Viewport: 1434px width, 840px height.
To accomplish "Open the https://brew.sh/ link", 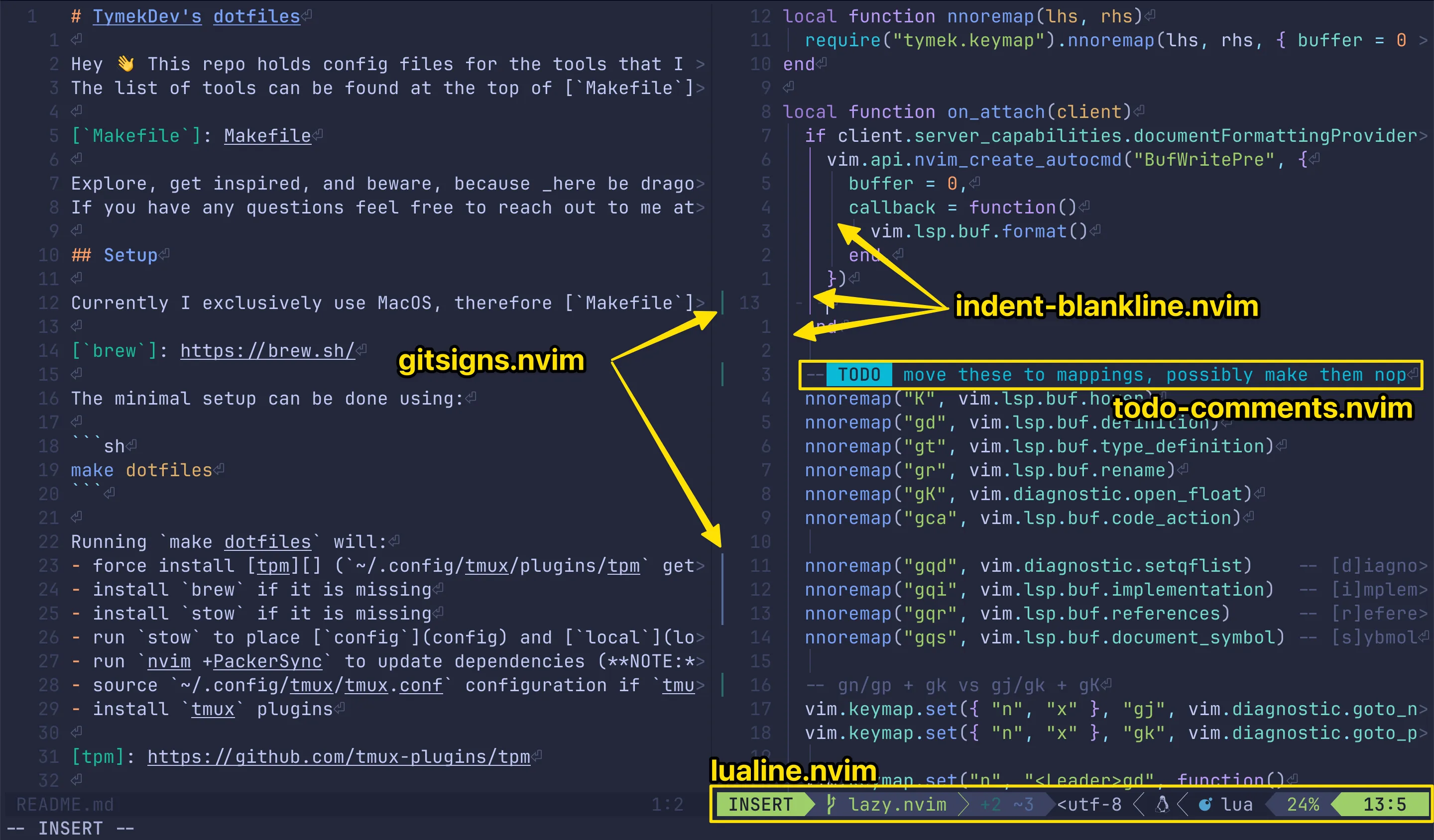I will pyautogui.click(x=267, y=350).
